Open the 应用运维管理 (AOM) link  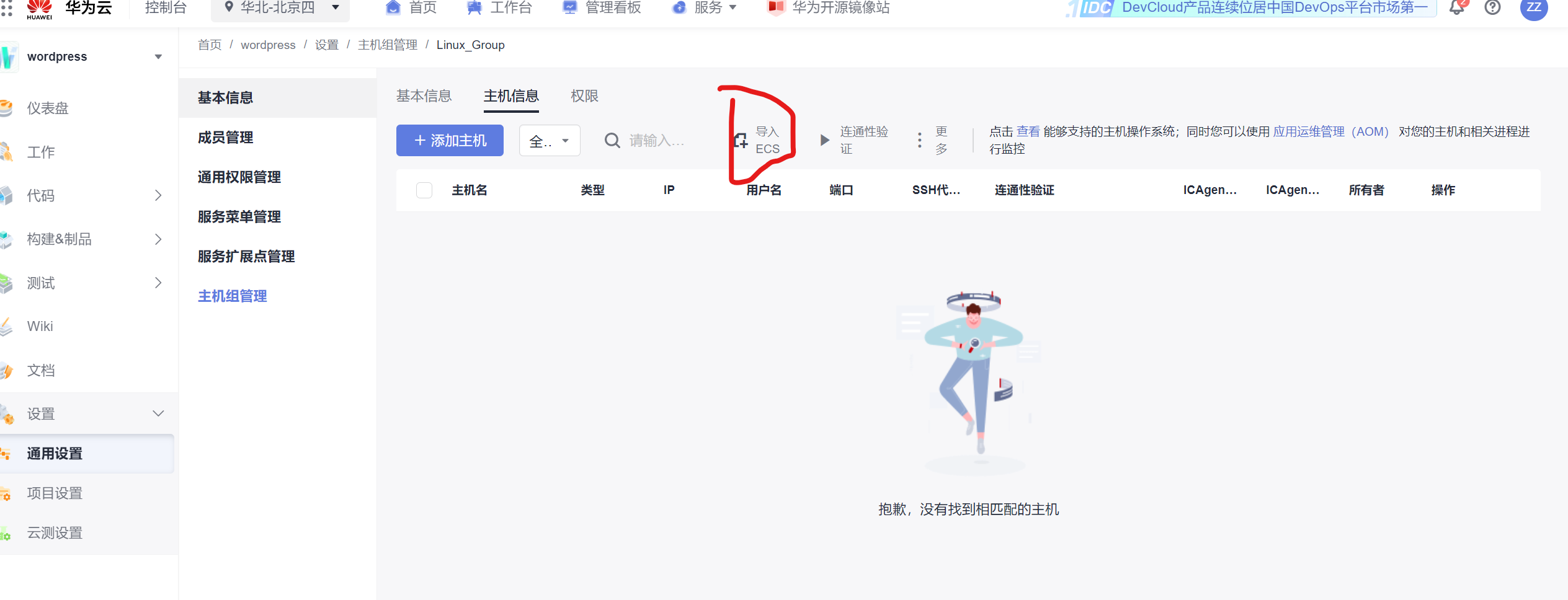(x=1331, y=131)
